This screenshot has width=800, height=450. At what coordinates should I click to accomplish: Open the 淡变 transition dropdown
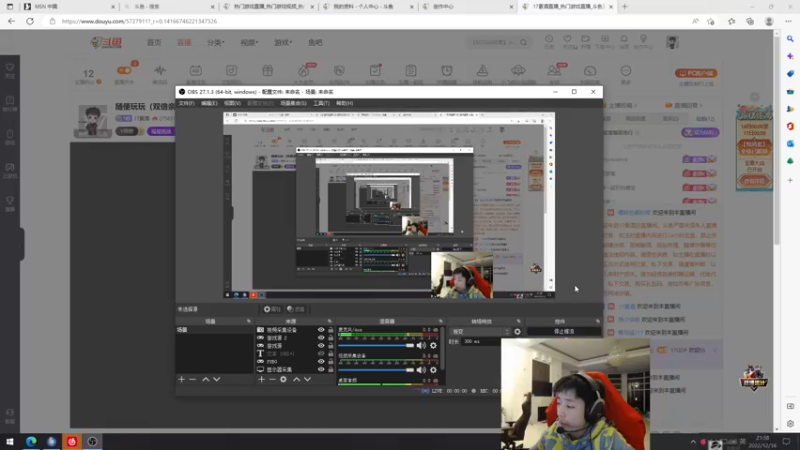[x=480, y=332]
